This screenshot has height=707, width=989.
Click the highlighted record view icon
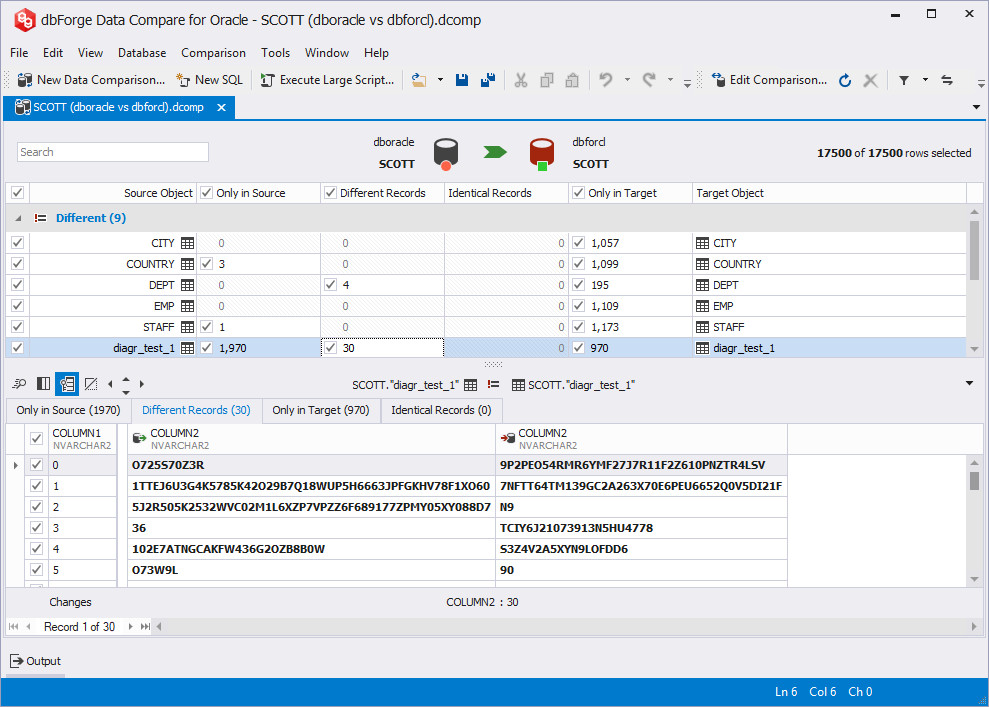point(67,383)
